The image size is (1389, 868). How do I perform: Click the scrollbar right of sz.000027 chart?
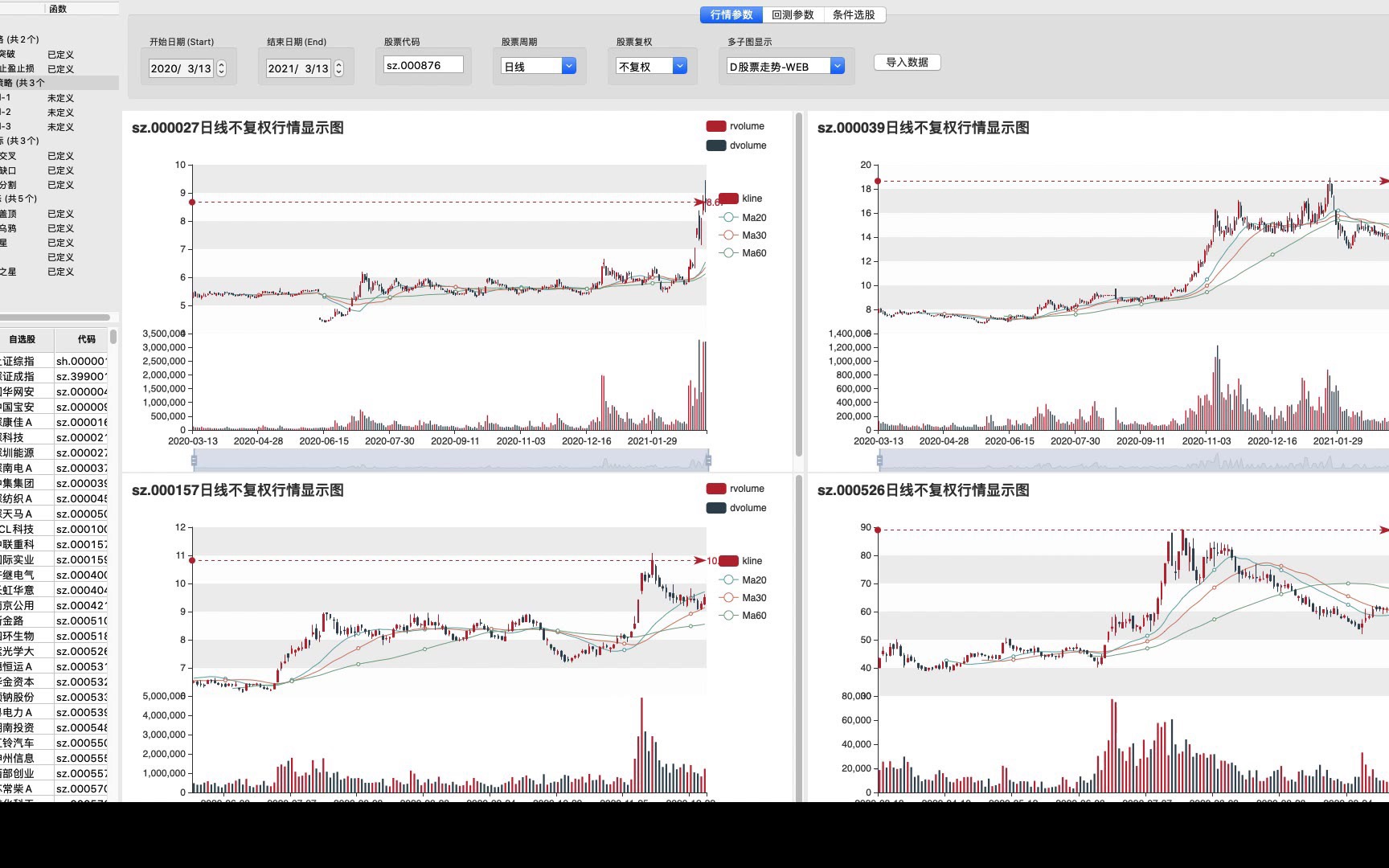798,285
